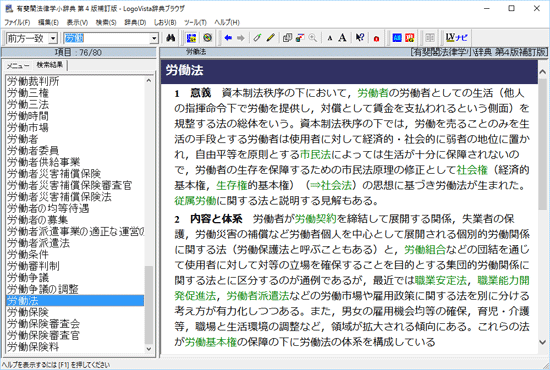Open the LVナビ navigator button
Screen dimensions: 550x370
[456, 38]
